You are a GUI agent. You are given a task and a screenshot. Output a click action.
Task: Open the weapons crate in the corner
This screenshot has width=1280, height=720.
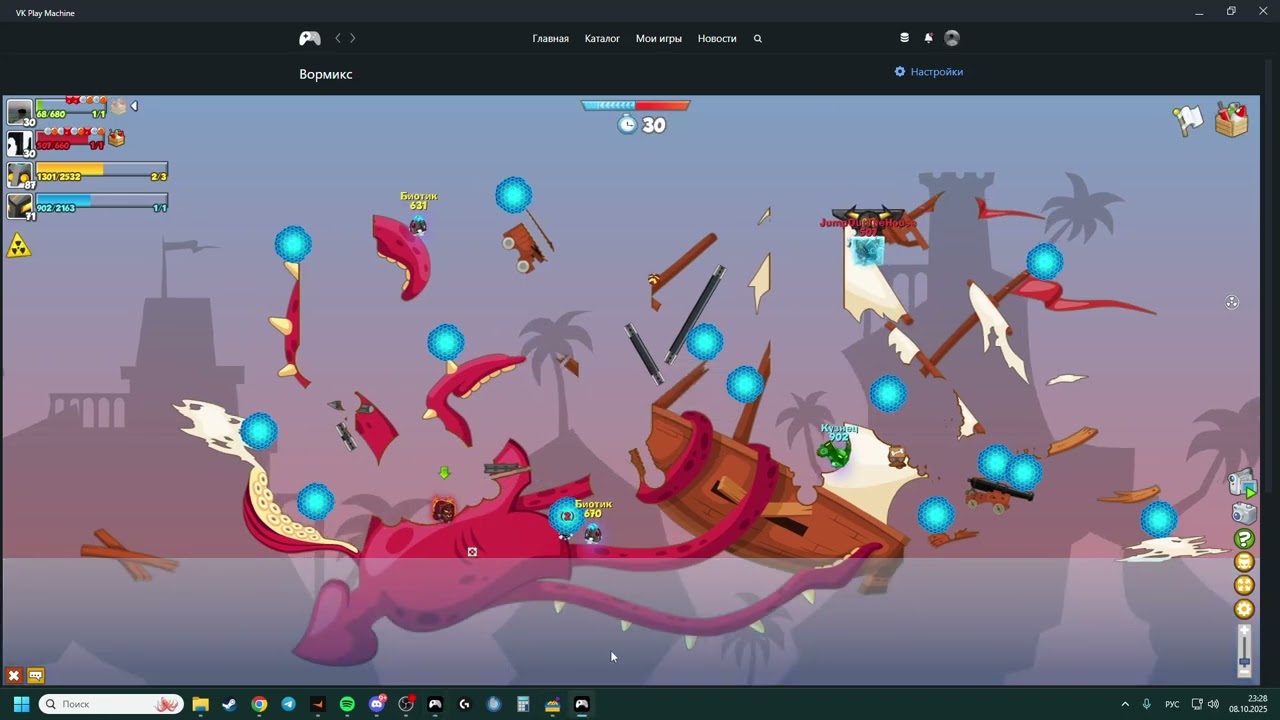click(x=1232, y=119)
